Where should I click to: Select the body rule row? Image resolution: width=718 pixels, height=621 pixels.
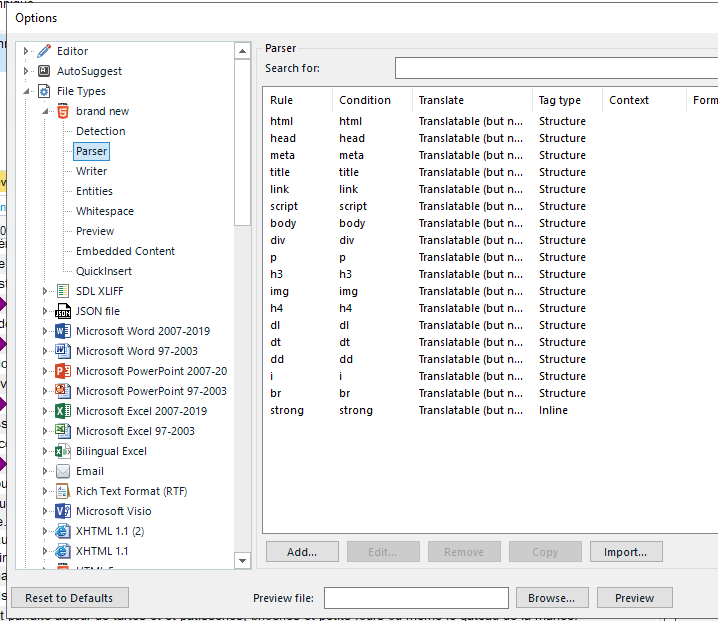[x=490, y=223]
